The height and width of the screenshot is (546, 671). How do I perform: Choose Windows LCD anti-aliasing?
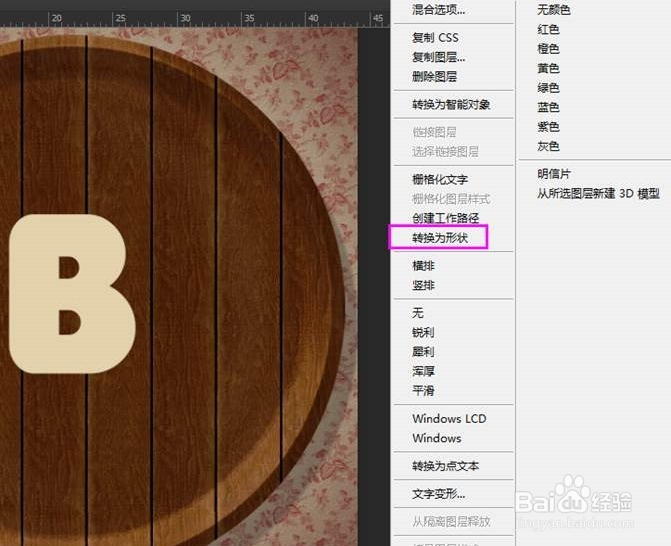[449, 418]
